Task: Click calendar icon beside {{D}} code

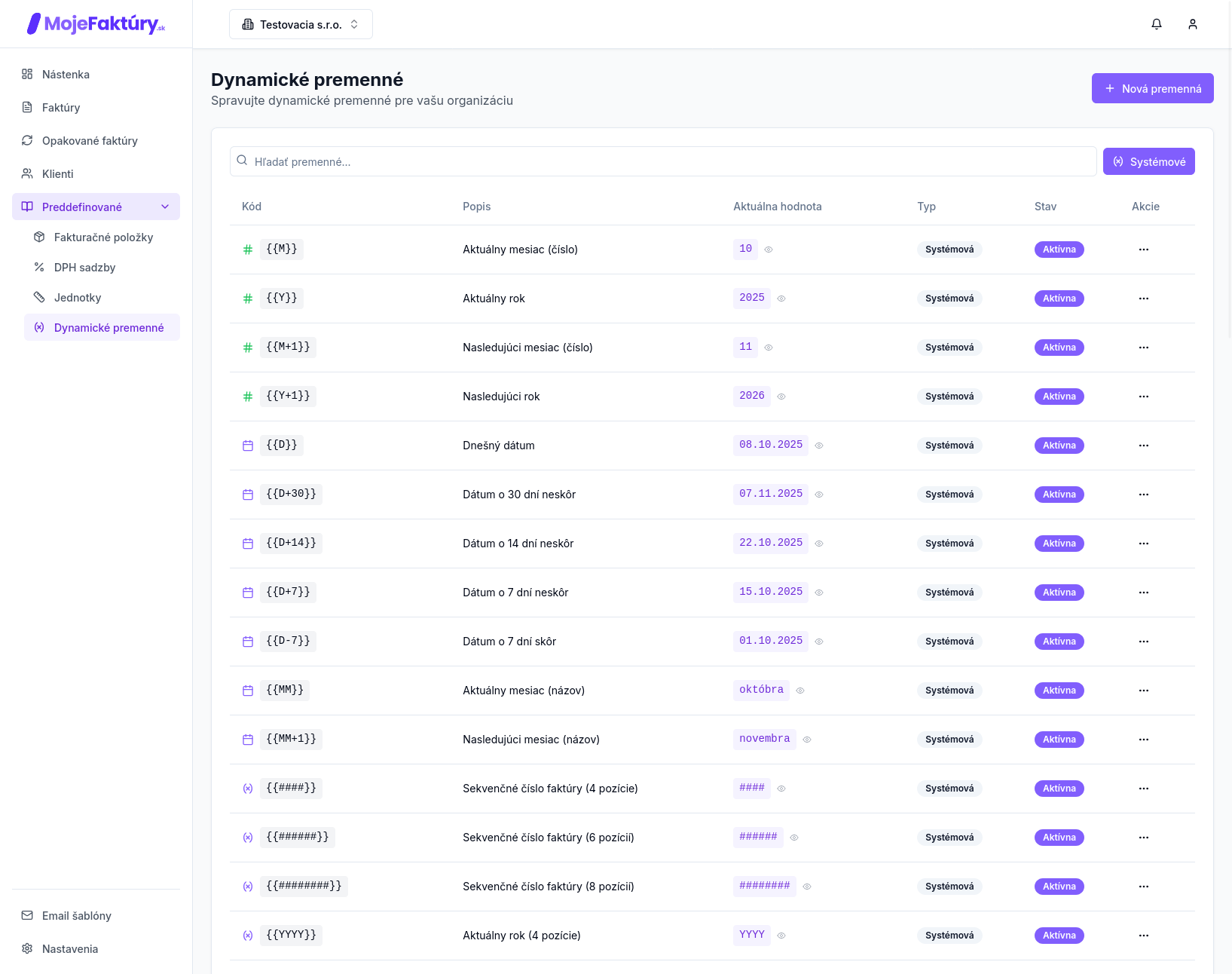Action: point(248,446)
